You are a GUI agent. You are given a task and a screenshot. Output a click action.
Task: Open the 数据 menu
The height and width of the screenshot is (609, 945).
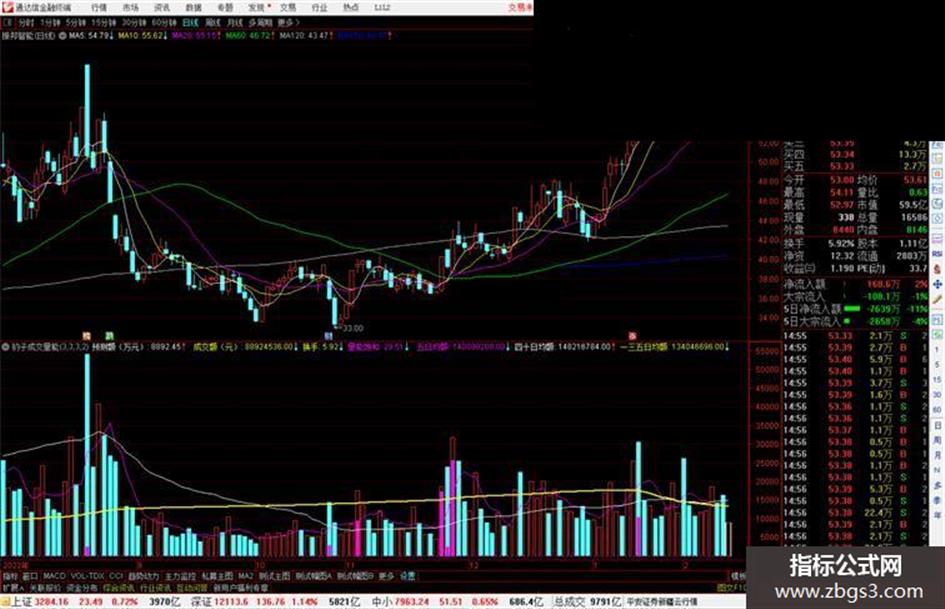coord(193,8)
